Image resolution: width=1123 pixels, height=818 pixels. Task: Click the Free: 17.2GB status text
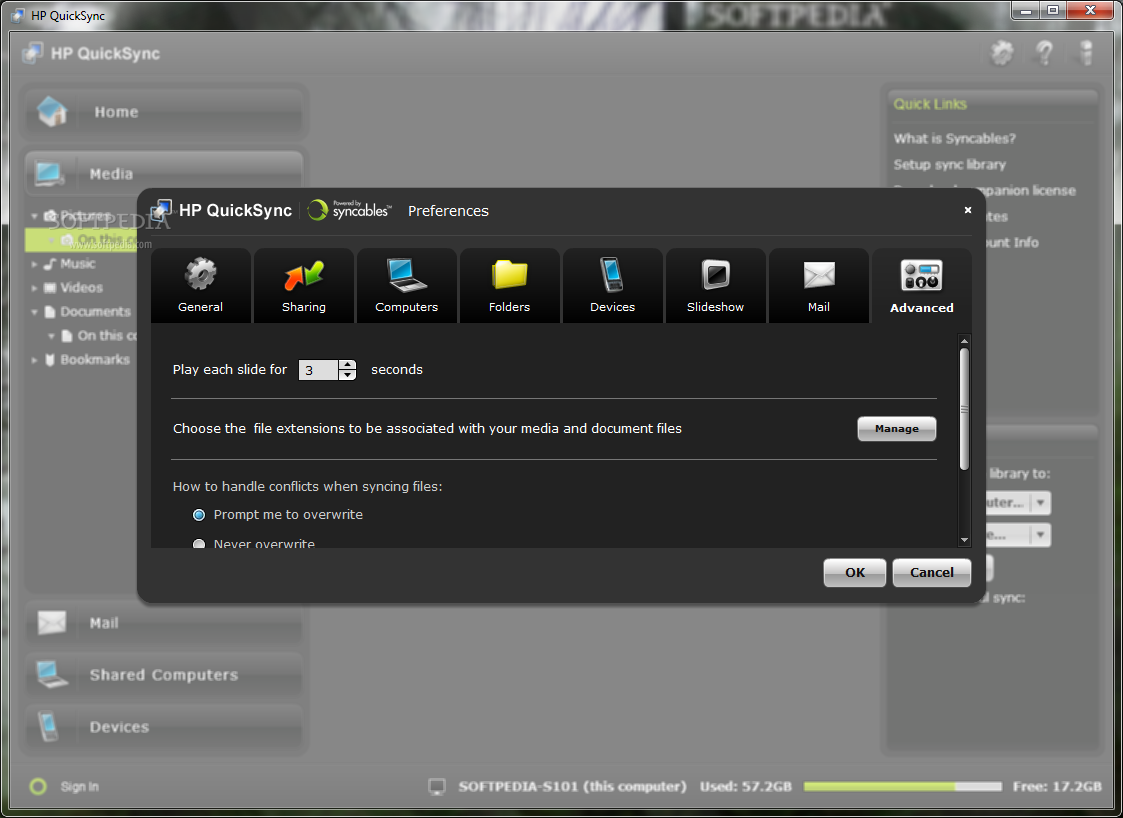(1057, 786)
